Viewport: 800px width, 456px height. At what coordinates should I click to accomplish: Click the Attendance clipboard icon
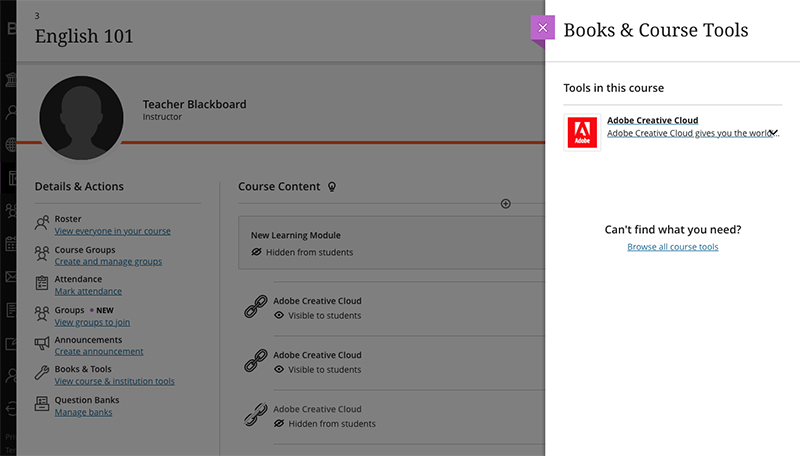click(42, 284)
